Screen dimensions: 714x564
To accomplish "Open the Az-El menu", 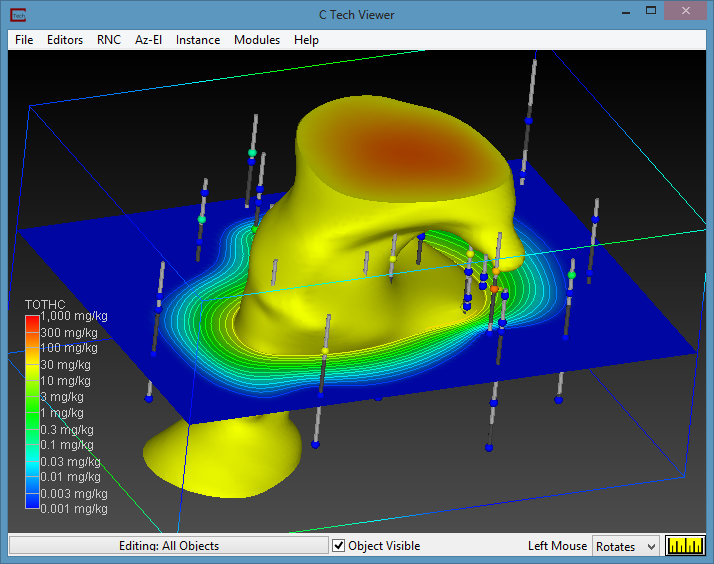I will pos(148,40).
